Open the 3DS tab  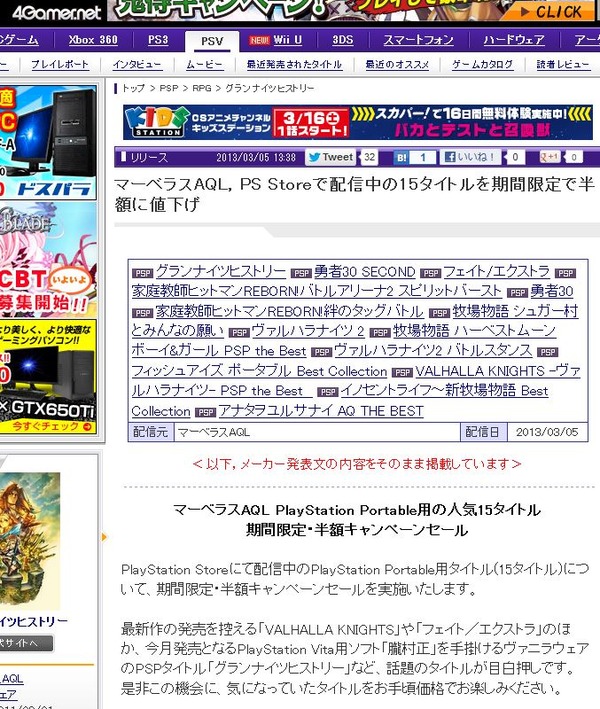(343, 40)
